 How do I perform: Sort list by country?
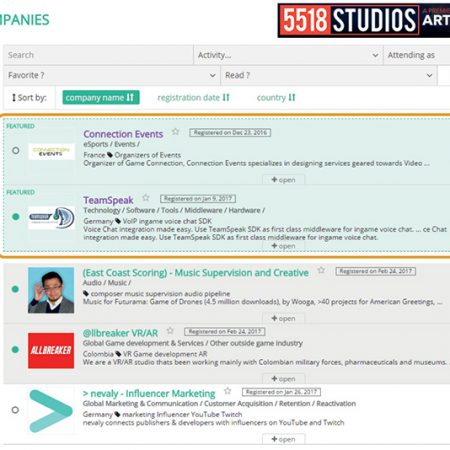point(276,98)
